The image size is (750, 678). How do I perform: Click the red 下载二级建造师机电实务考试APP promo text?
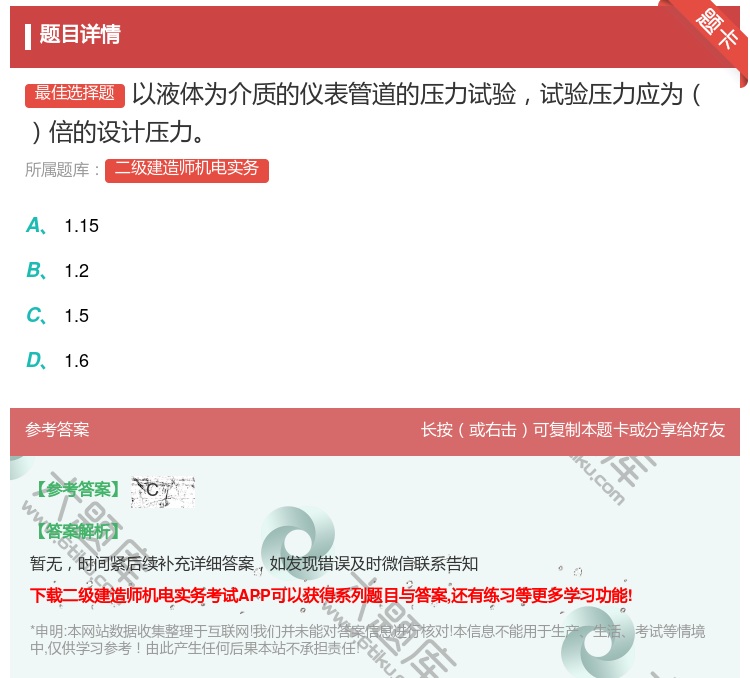point(331,595)
